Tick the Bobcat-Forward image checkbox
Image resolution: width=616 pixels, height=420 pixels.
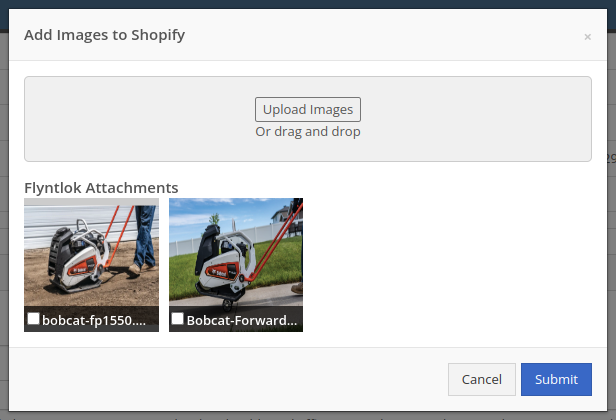[178, 318]
